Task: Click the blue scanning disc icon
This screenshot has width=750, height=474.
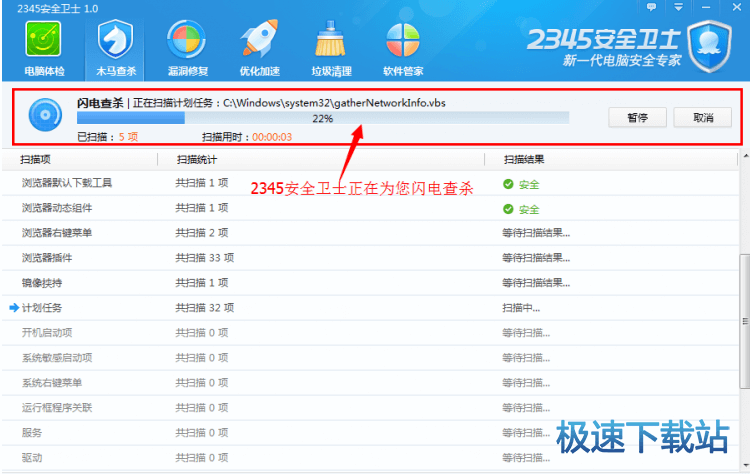Action: click(45, 115)
